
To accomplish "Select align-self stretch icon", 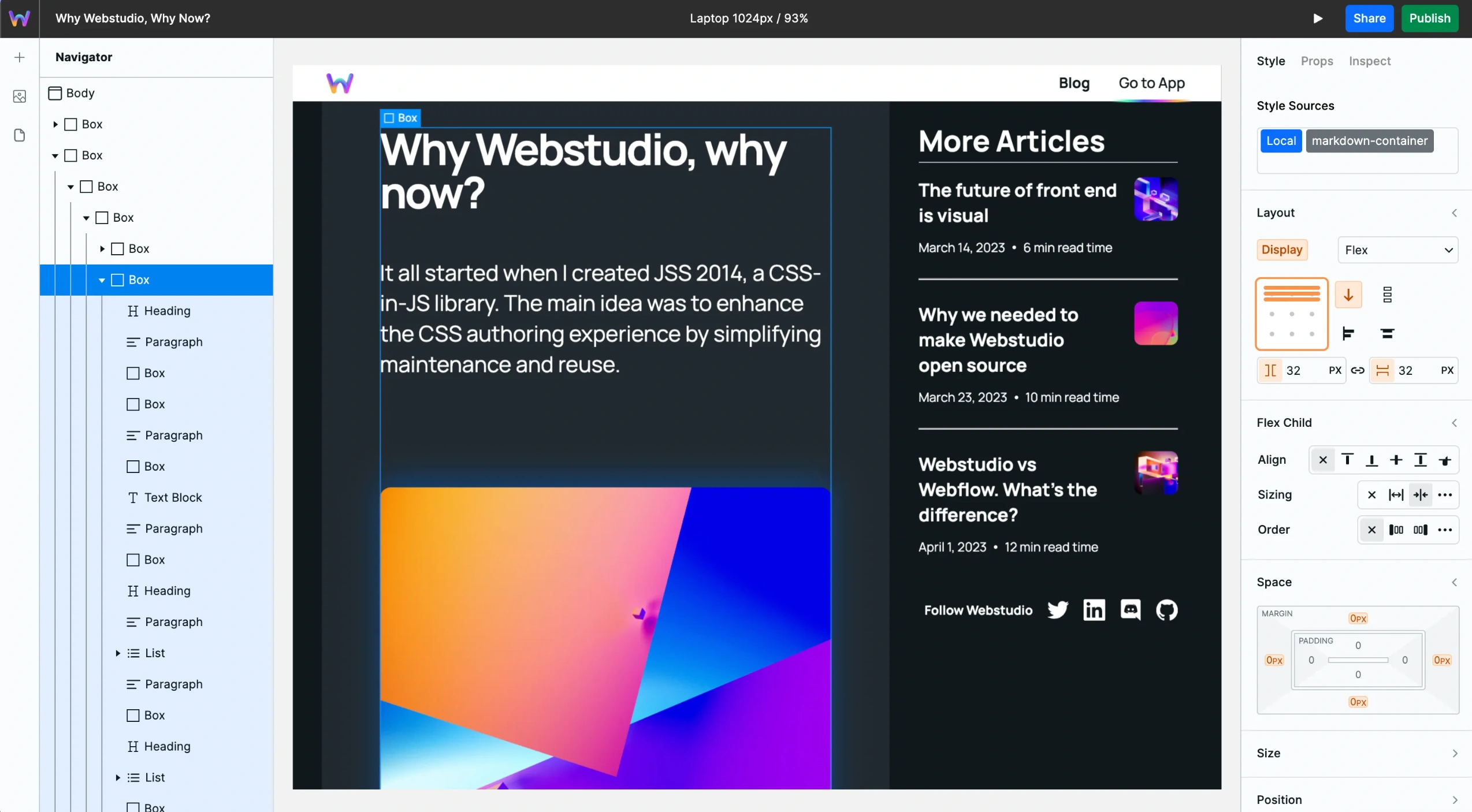I will click(1420, 460).
